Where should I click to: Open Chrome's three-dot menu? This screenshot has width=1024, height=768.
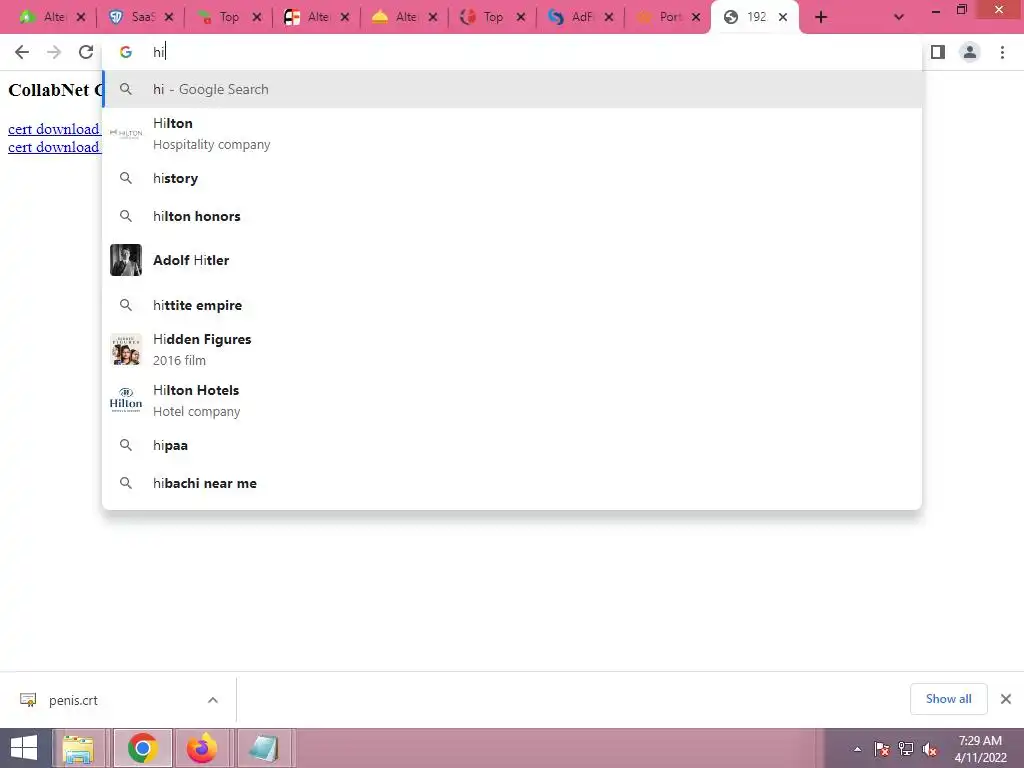[1002, 52]
